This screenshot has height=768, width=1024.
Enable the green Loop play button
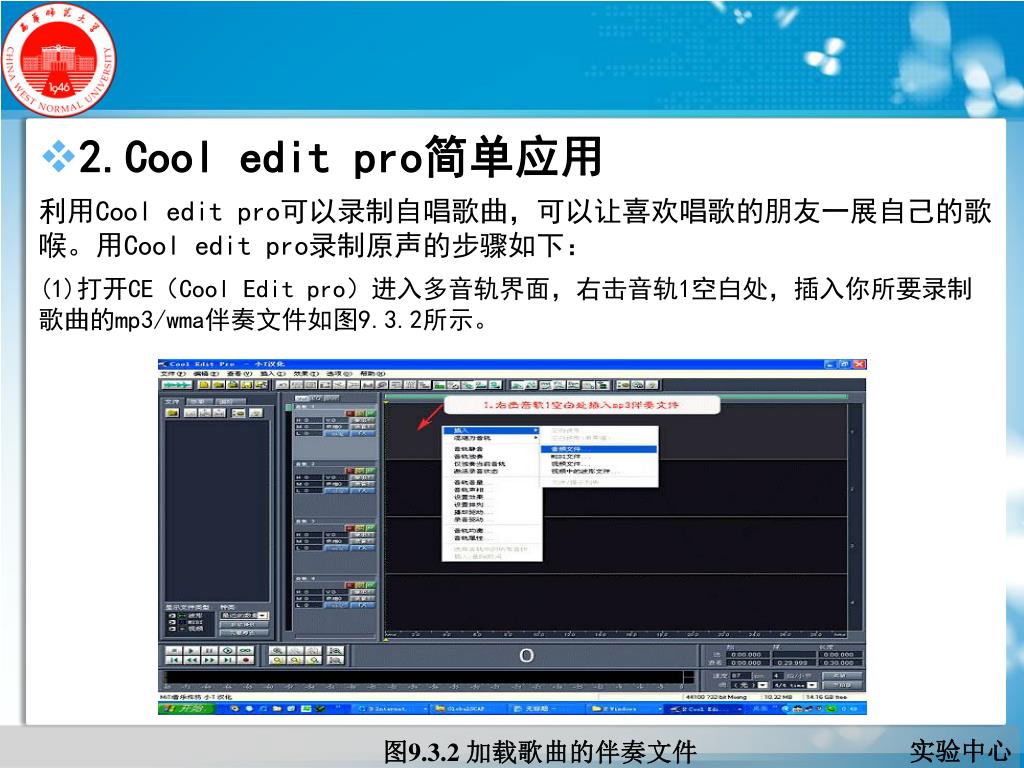coord(246,650)
